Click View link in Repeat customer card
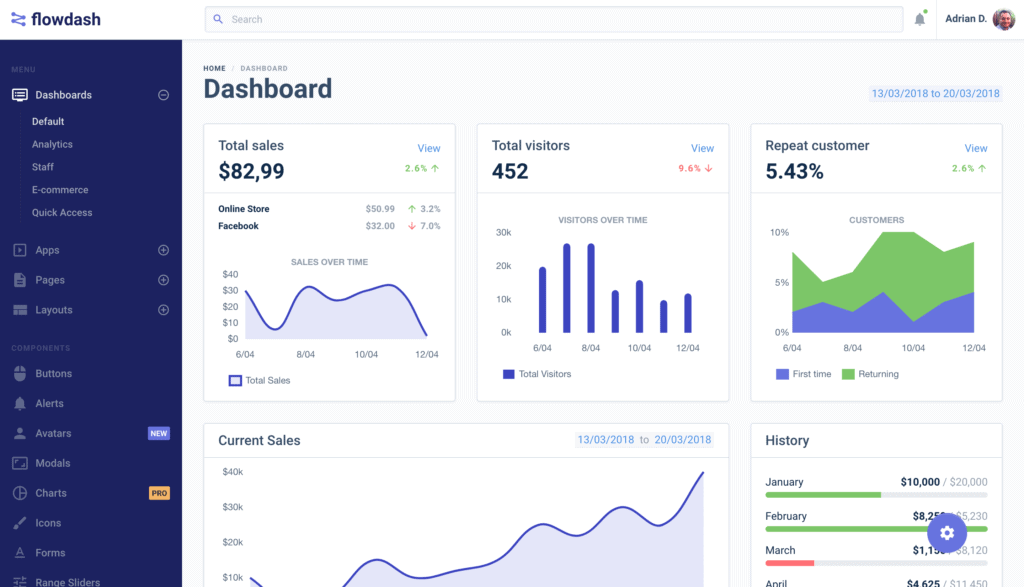This screenshot has width=1024, height=587. pyautogui.click(x=976, y=148)
